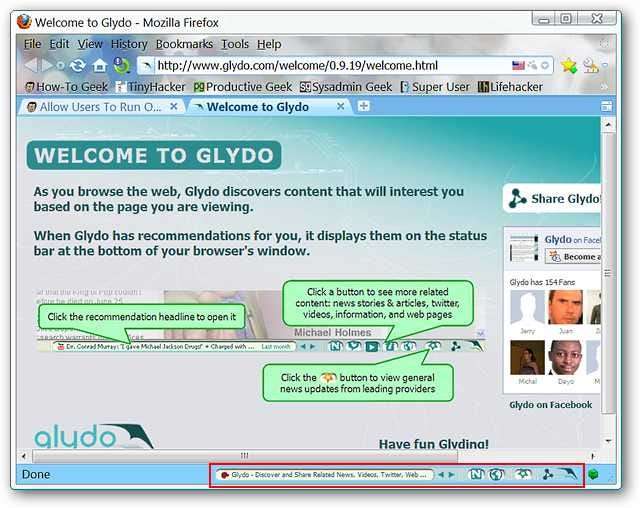The image size is (640, 508).
Task: Open the Super User bookmark
Action: [435, 87]
